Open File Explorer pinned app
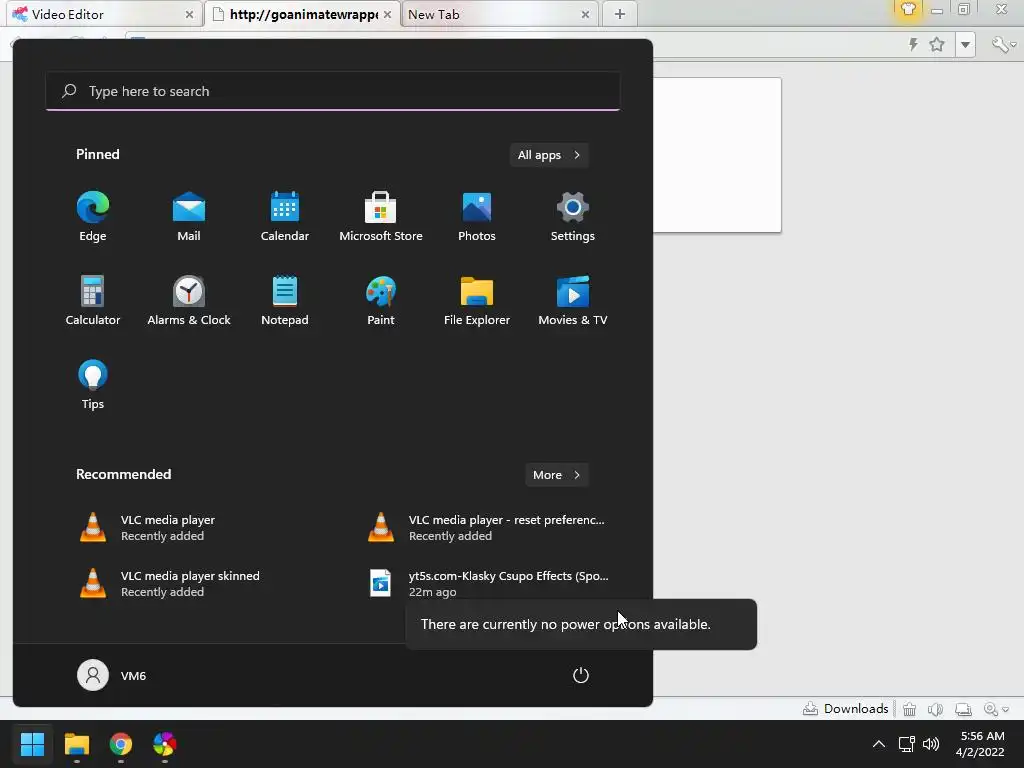Viewport: 1024px width, 768px height. tap(477, 300)
